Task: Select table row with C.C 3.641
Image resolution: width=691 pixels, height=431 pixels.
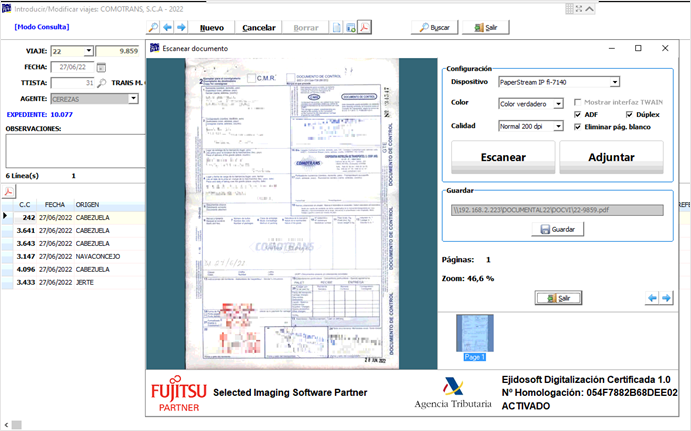Action: [x=74, y=230]
